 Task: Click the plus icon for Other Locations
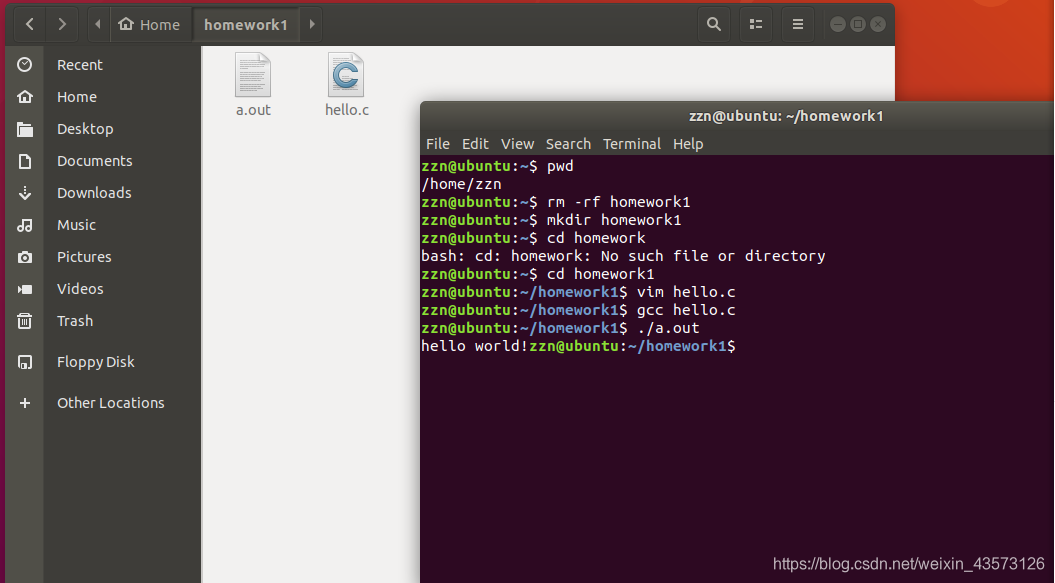tap(25, 403)
